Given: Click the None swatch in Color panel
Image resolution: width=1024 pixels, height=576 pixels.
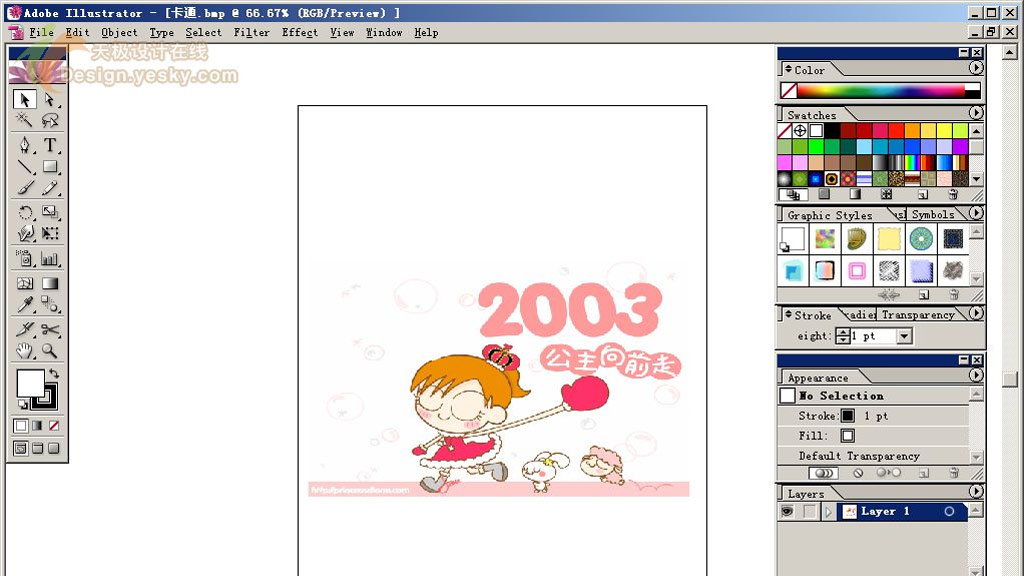Looking at the screenshot, I should 788,90.
